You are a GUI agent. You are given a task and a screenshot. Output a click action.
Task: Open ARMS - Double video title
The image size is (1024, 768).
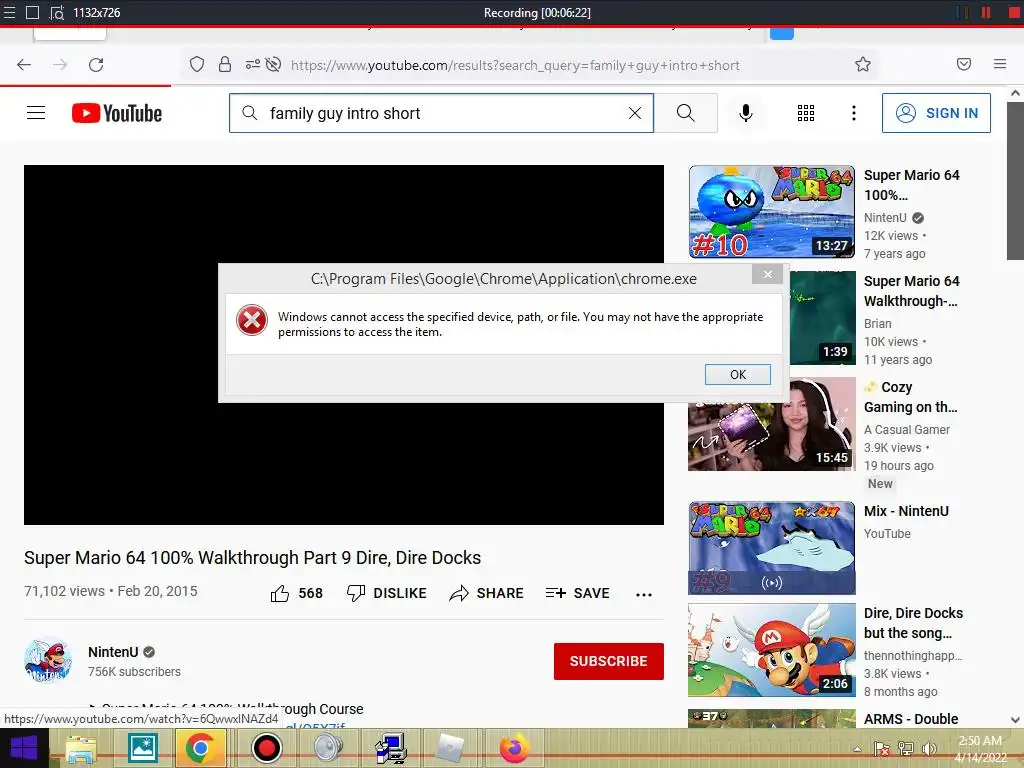click(x=912, y=718)
